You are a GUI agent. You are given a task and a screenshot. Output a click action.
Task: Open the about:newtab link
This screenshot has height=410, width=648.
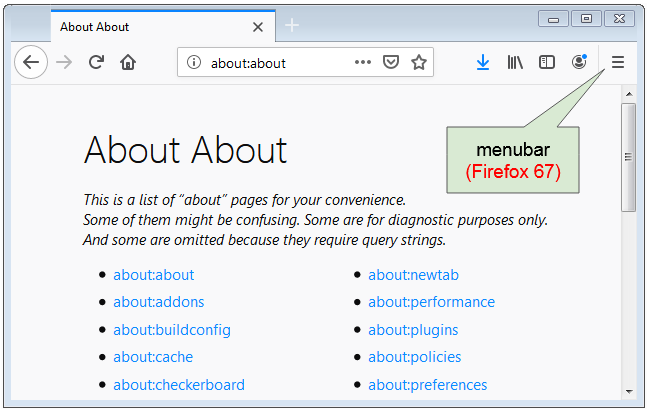coord(414,275)
